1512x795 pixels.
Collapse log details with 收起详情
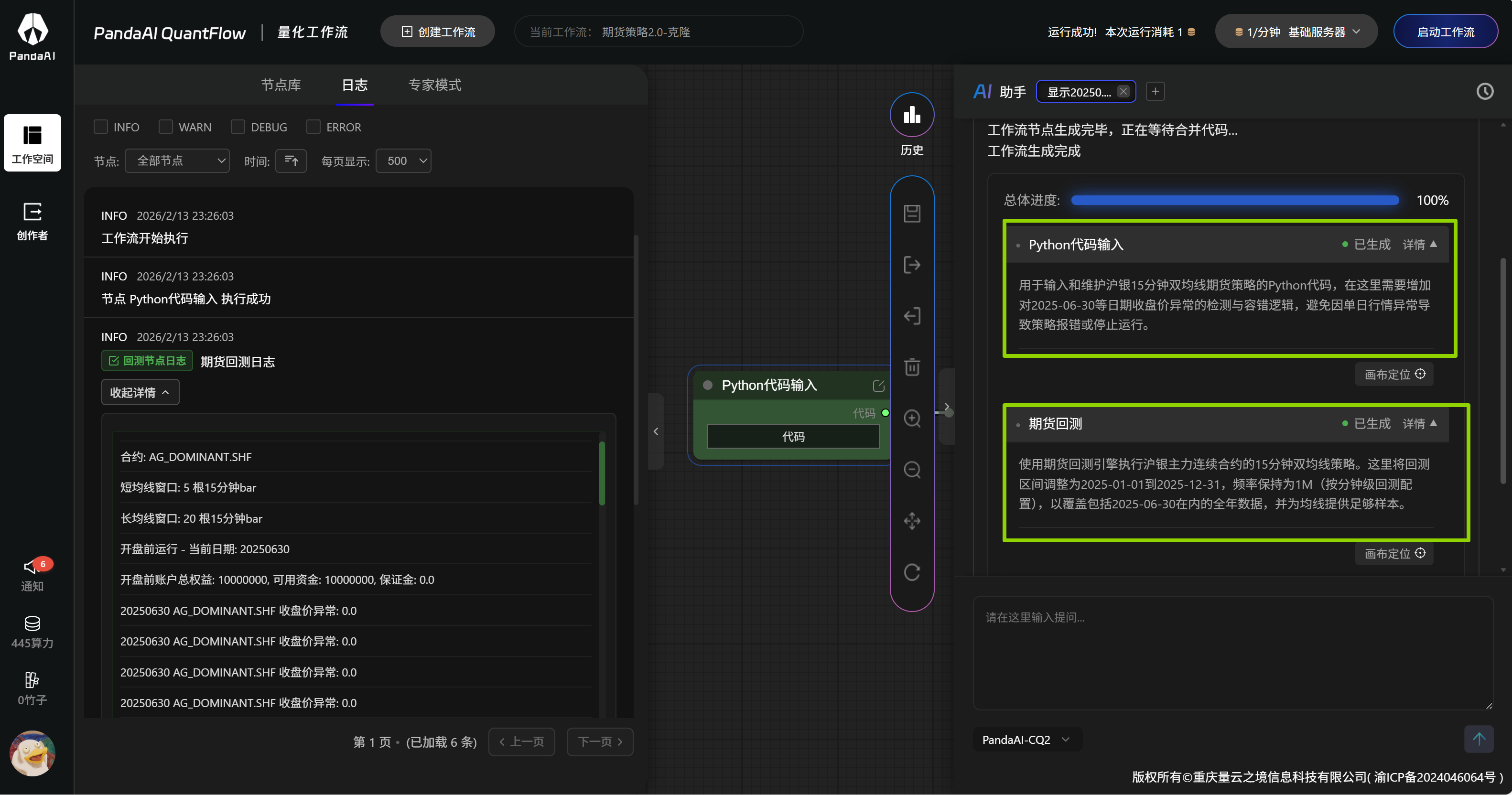coord(140,393)
